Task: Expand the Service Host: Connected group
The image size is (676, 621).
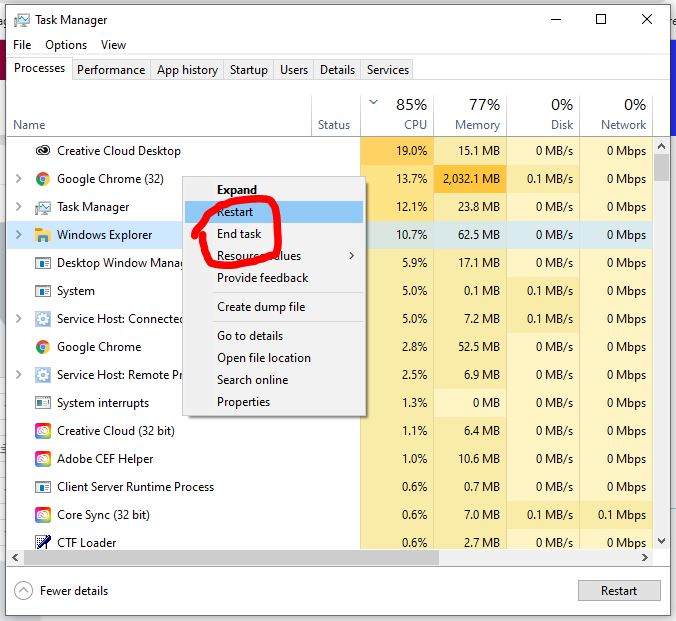Action: coord(19,319)
